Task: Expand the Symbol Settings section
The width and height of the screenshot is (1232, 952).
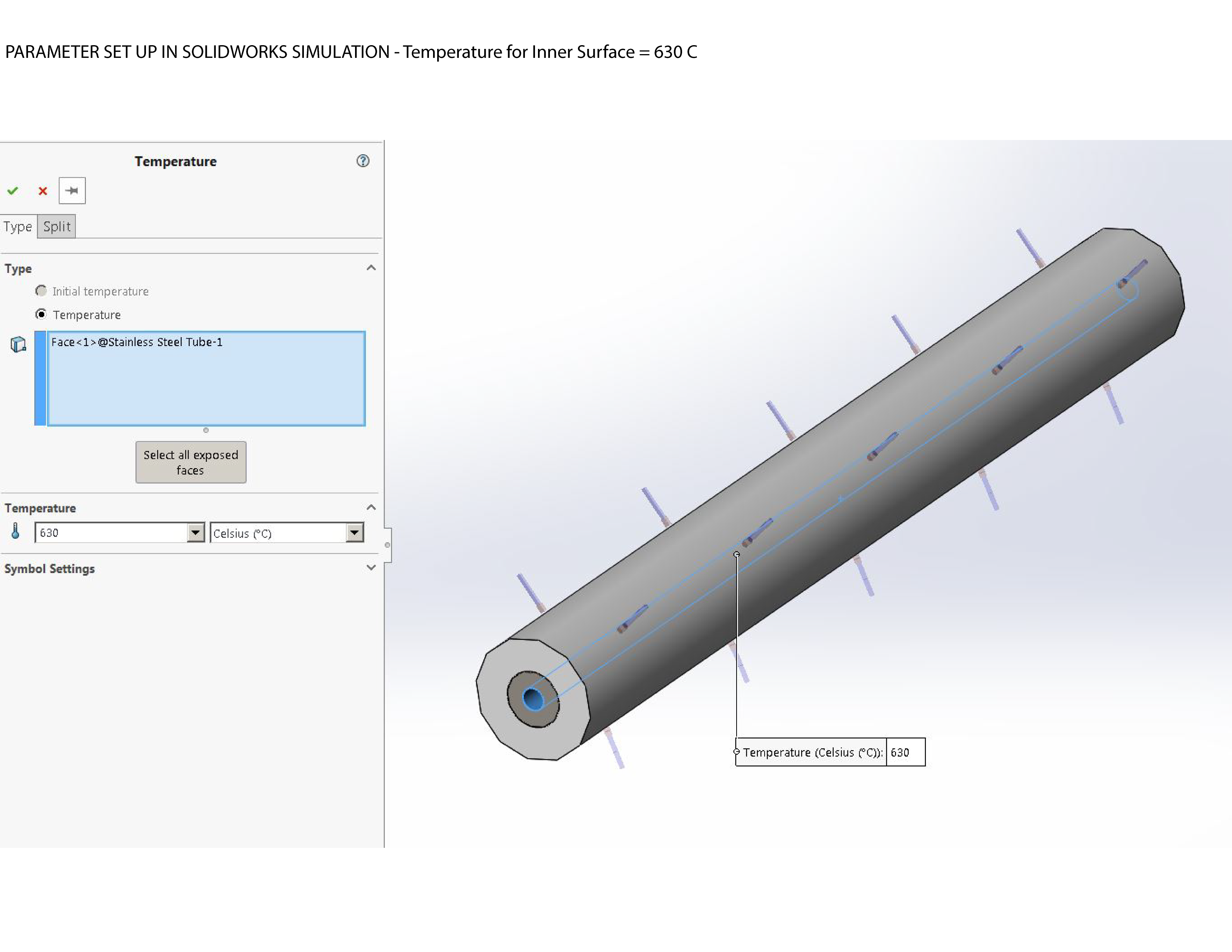Action: tap(371, 568)
